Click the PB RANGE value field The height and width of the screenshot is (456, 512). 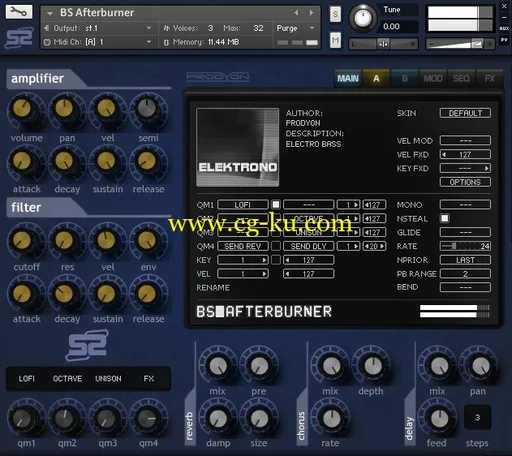coord(465,274)
